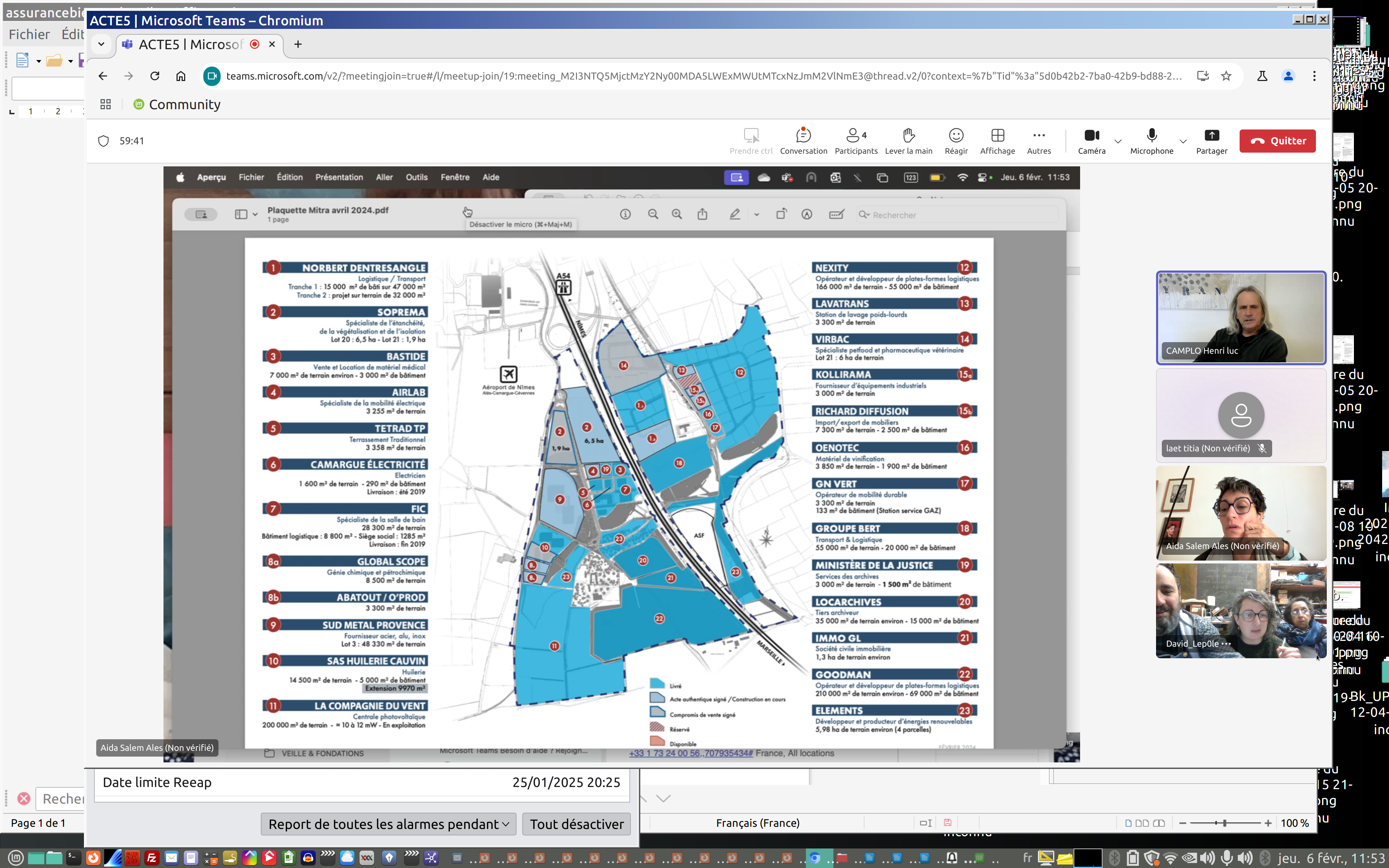Image resolution: width=1389 pixels, height=868 pixels.
Task: Reload the Teams page
Action: pos(154,76)
